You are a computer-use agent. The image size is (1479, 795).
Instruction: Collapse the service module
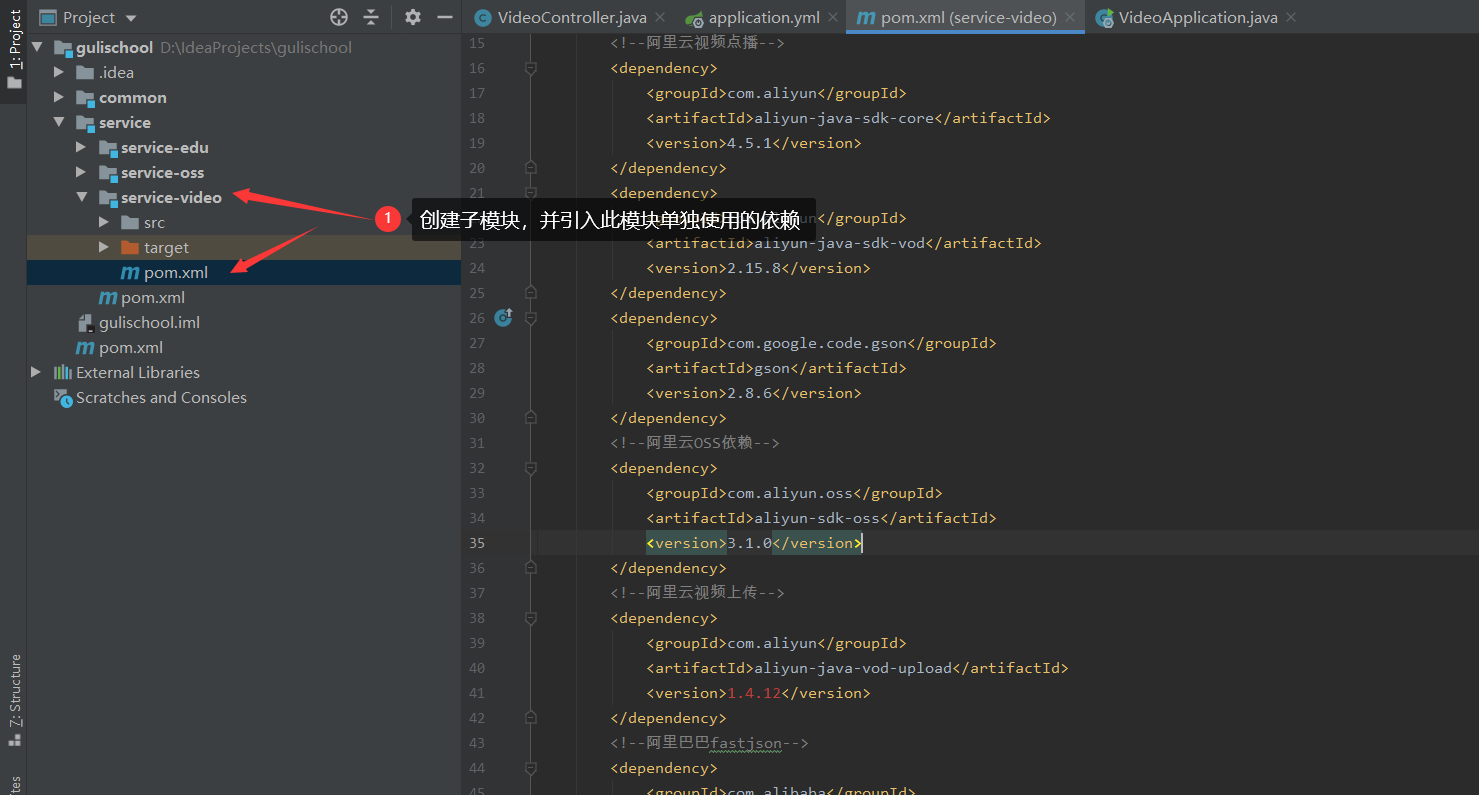(x=59, y=122)
